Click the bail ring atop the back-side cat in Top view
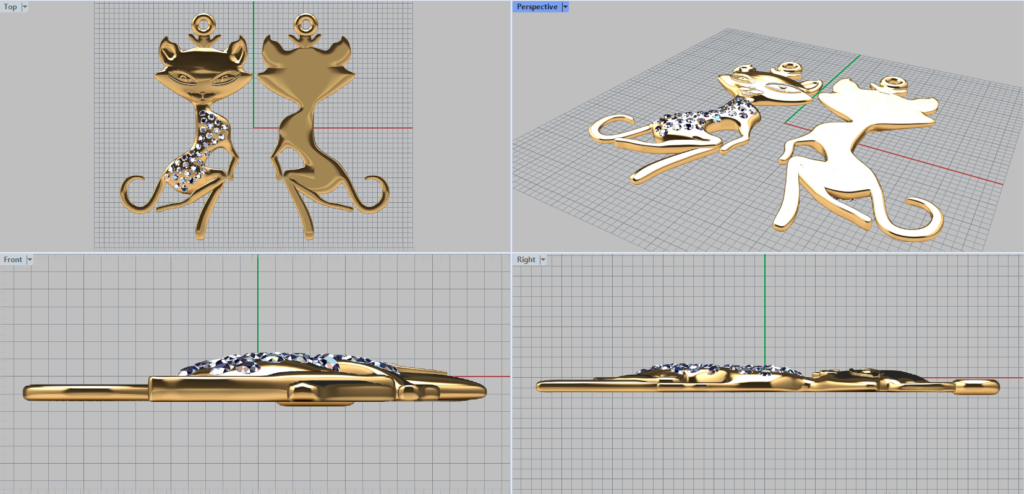This screenshot has width=1024, height=494. coord(303,21)
